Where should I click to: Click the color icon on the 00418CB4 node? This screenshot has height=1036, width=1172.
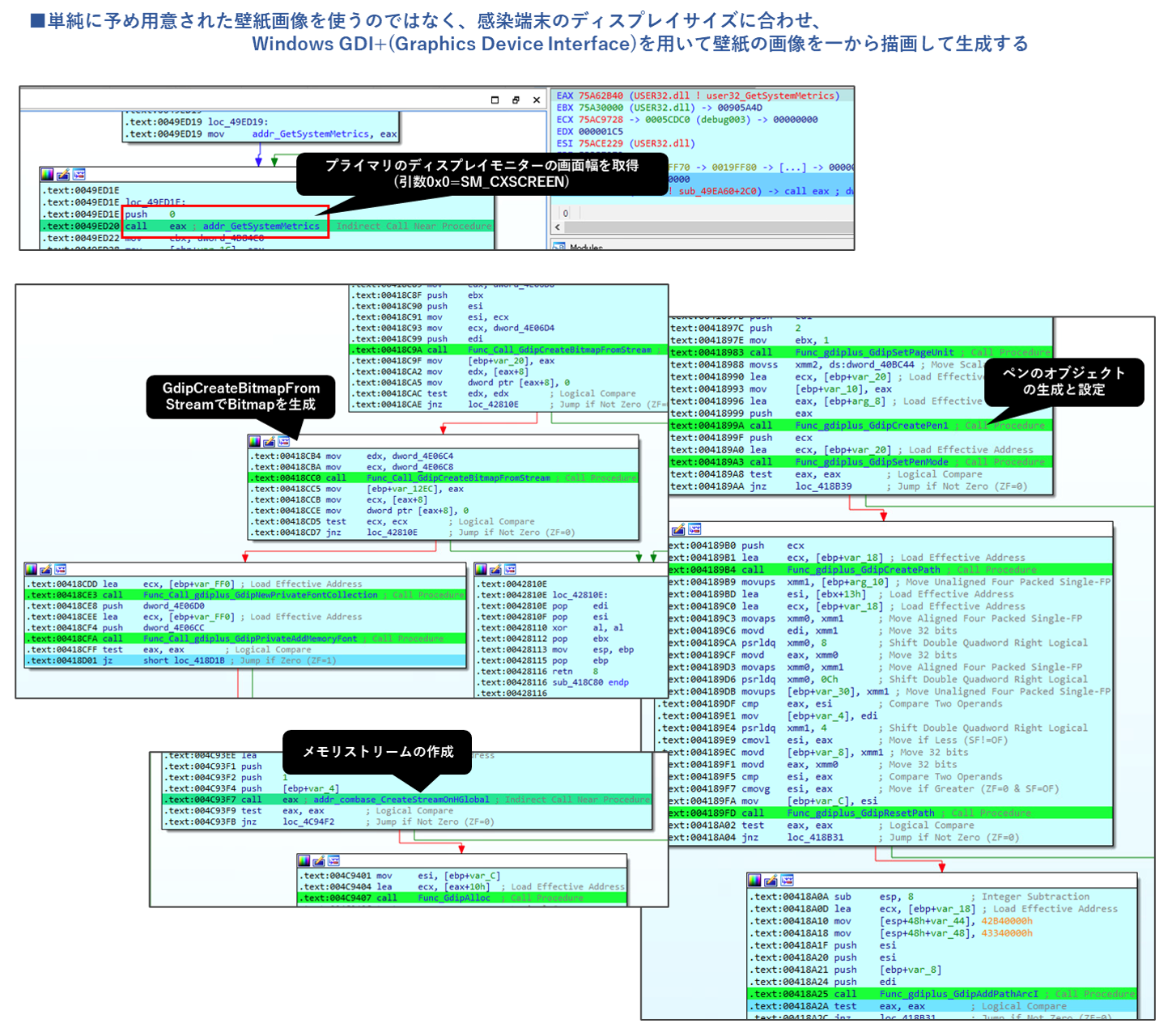click(255, 441)
